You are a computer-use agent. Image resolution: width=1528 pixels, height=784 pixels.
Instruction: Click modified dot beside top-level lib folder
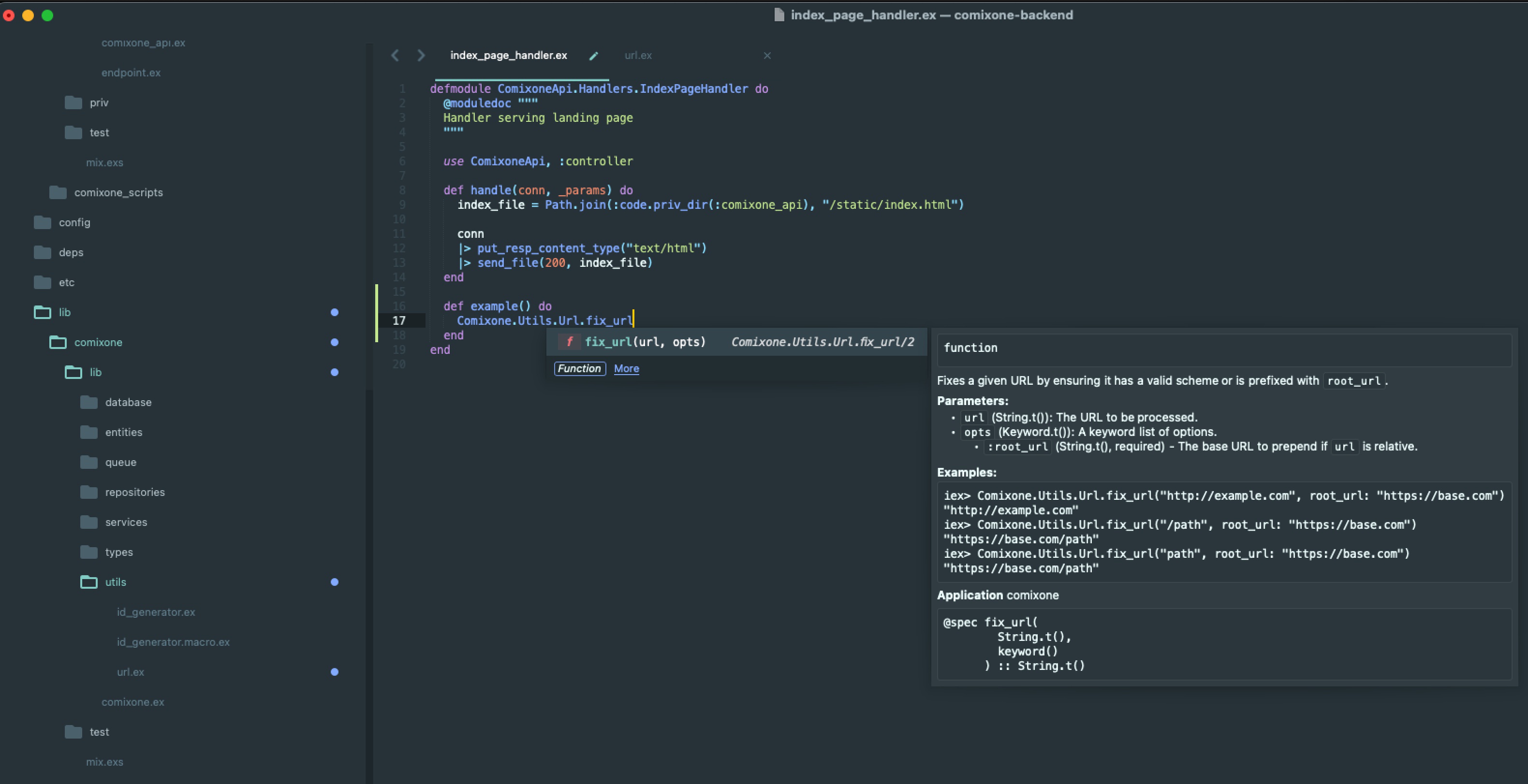[x=335, y=312]
